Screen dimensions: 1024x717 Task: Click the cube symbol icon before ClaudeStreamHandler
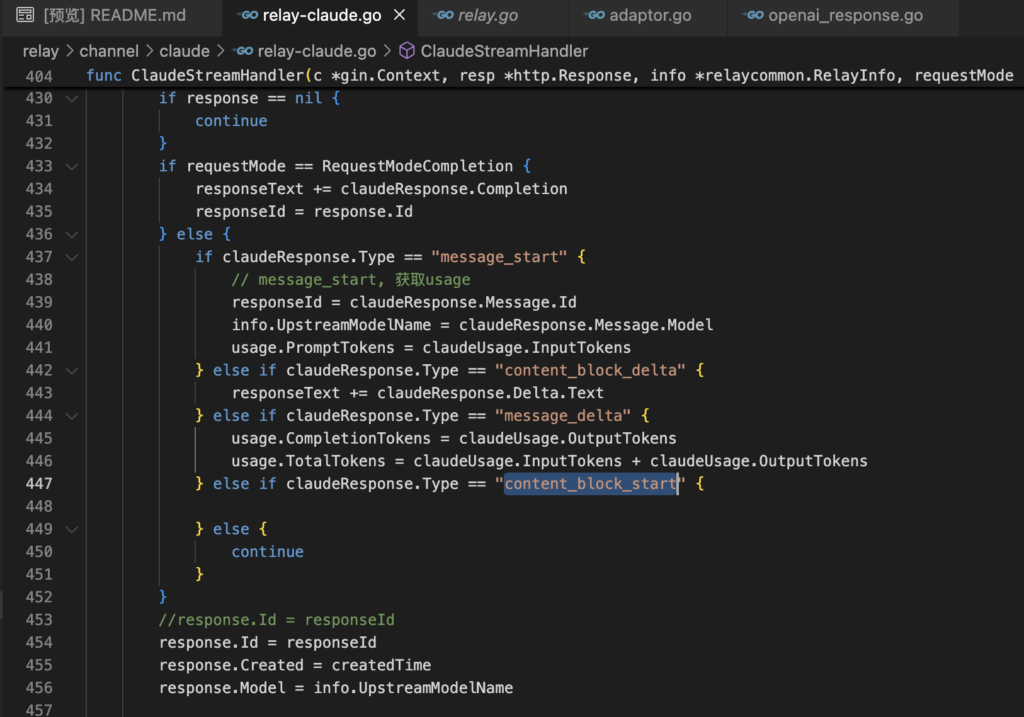point(407,51)
